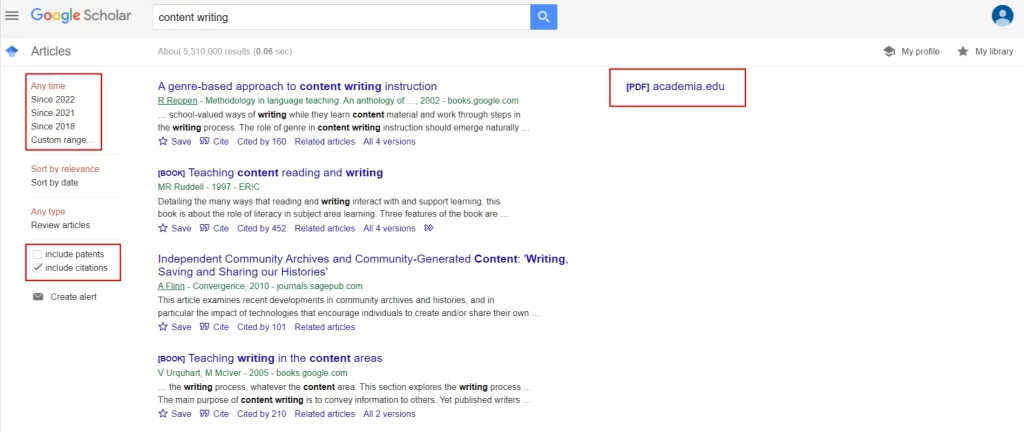Open Related articles for A Flinn result
This screenshot has height=432, width=1024.
tap(325, 327)
